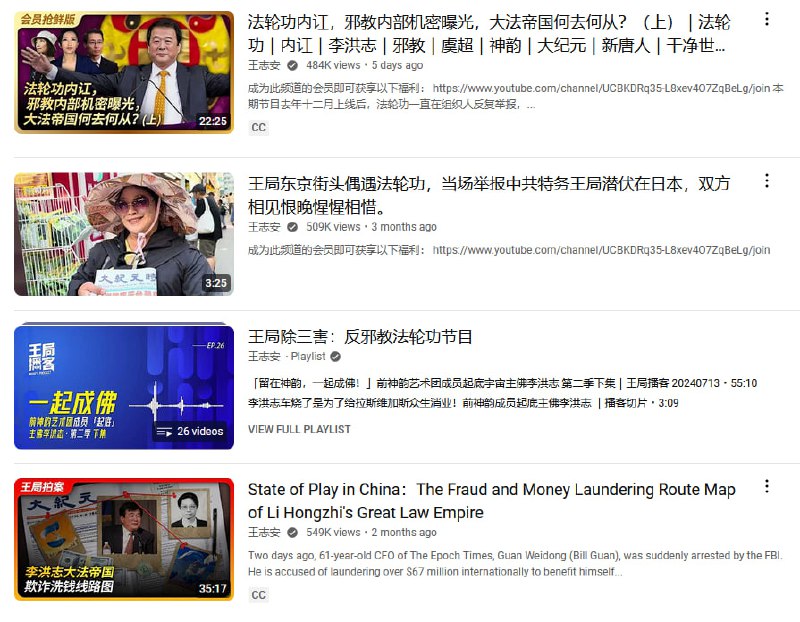Click the CC badge under the first video
800x622 pixels.
click(x=259, y=127)
